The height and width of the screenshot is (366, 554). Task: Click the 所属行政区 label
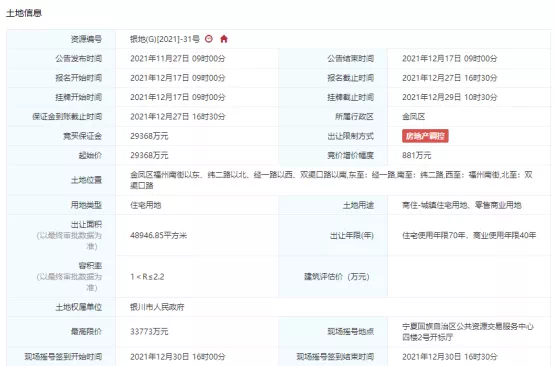click(354, 117)
